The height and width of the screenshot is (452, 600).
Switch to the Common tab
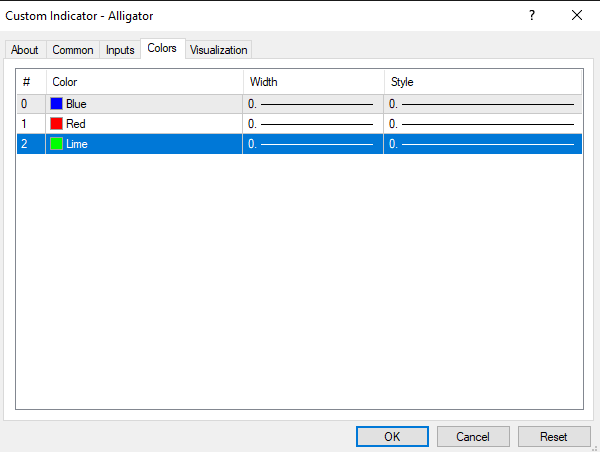click(72, 50)
